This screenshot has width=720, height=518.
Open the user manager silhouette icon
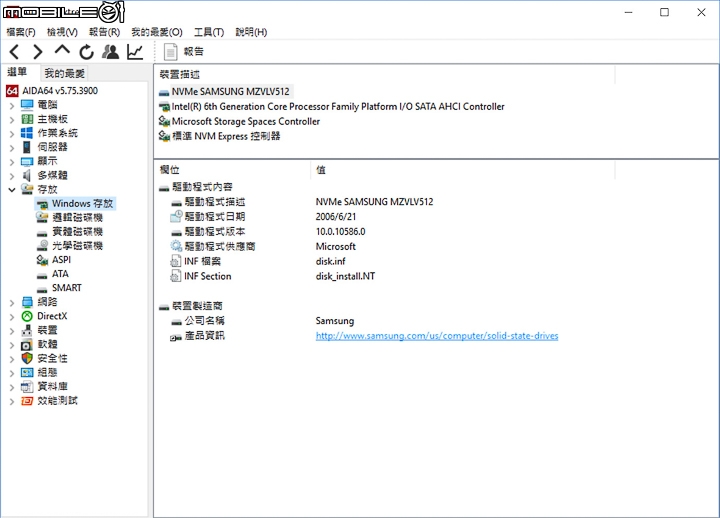click(x=110, y=52)
